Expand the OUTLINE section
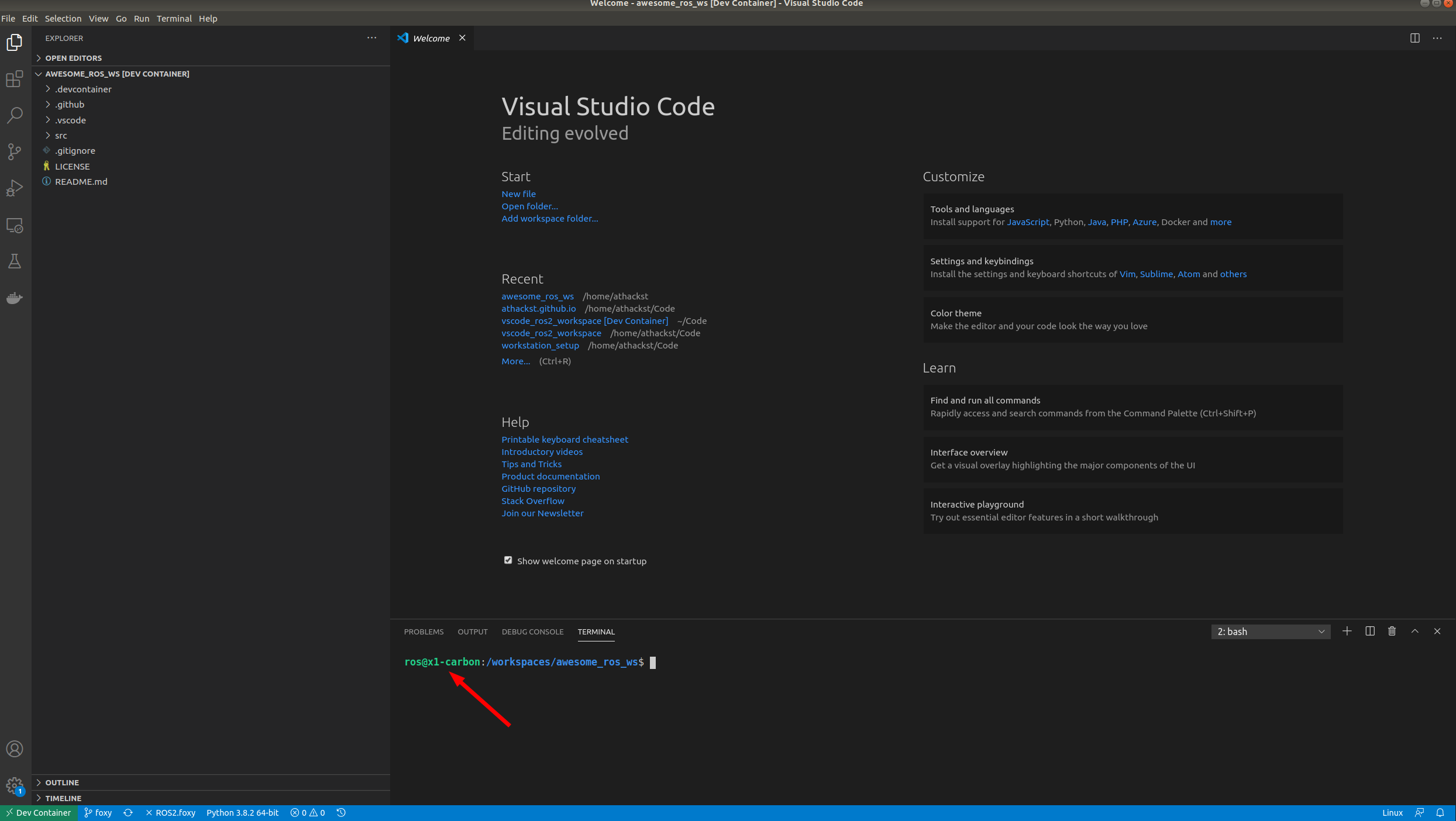This screenshot has width=1456, height=821. click(x=62, y=782)
